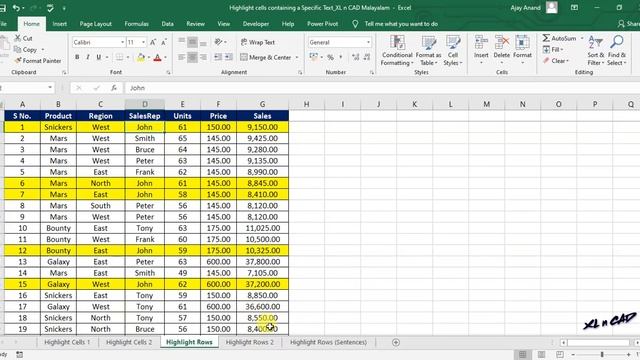Click the horizontal scrollbar at bottom
This screenshot has width=640, height=360.
(x=598, y=342)
